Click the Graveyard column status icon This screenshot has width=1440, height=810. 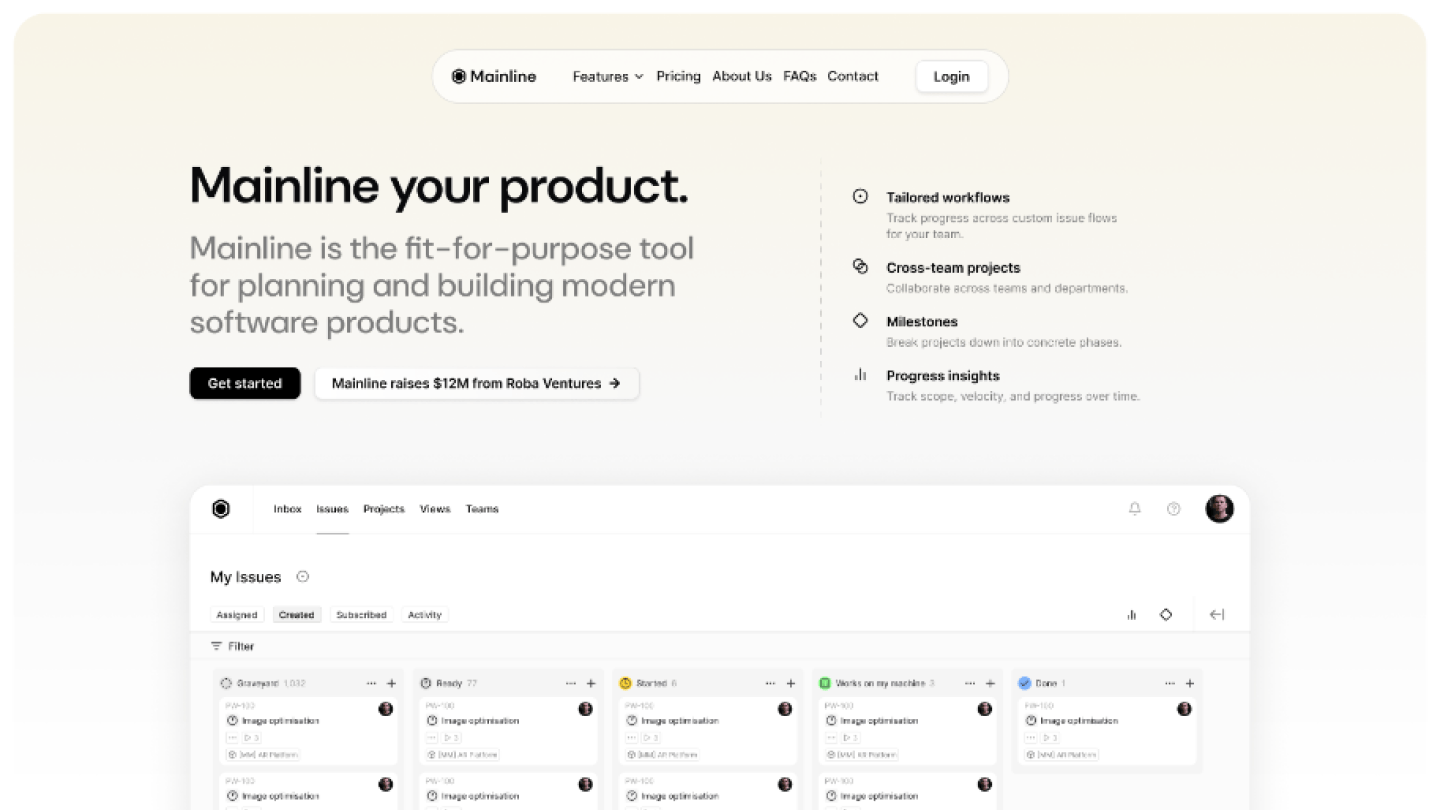[226, 683]
